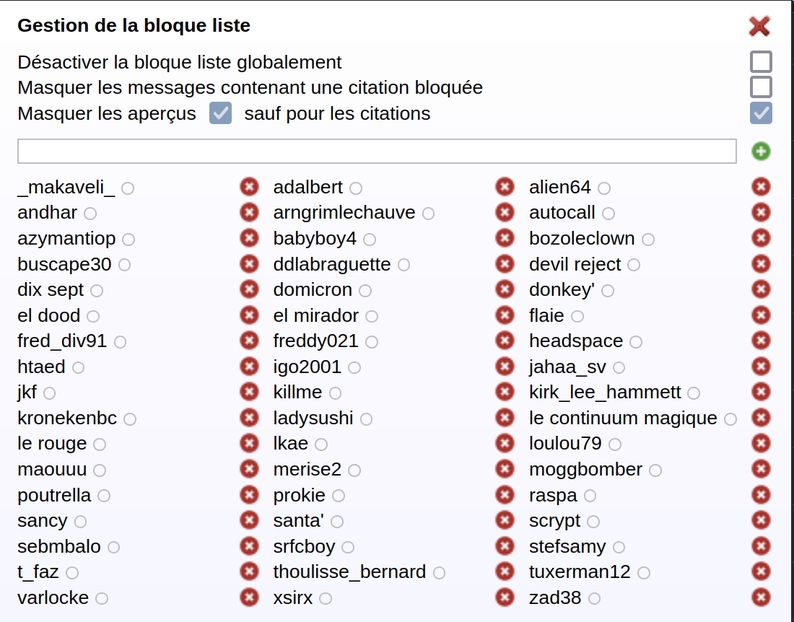
Task: Focus the username text input field
Action: pos(377,151)
